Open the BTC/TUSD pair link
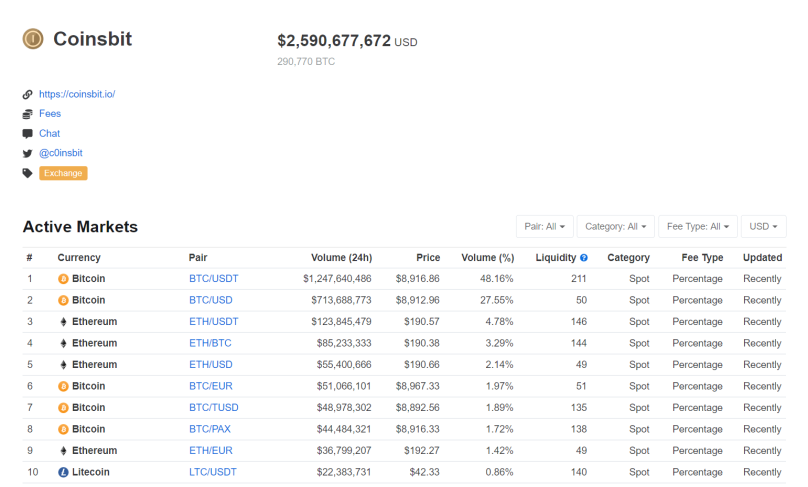This screenshot has height=487, width=808. pos(213,408)
